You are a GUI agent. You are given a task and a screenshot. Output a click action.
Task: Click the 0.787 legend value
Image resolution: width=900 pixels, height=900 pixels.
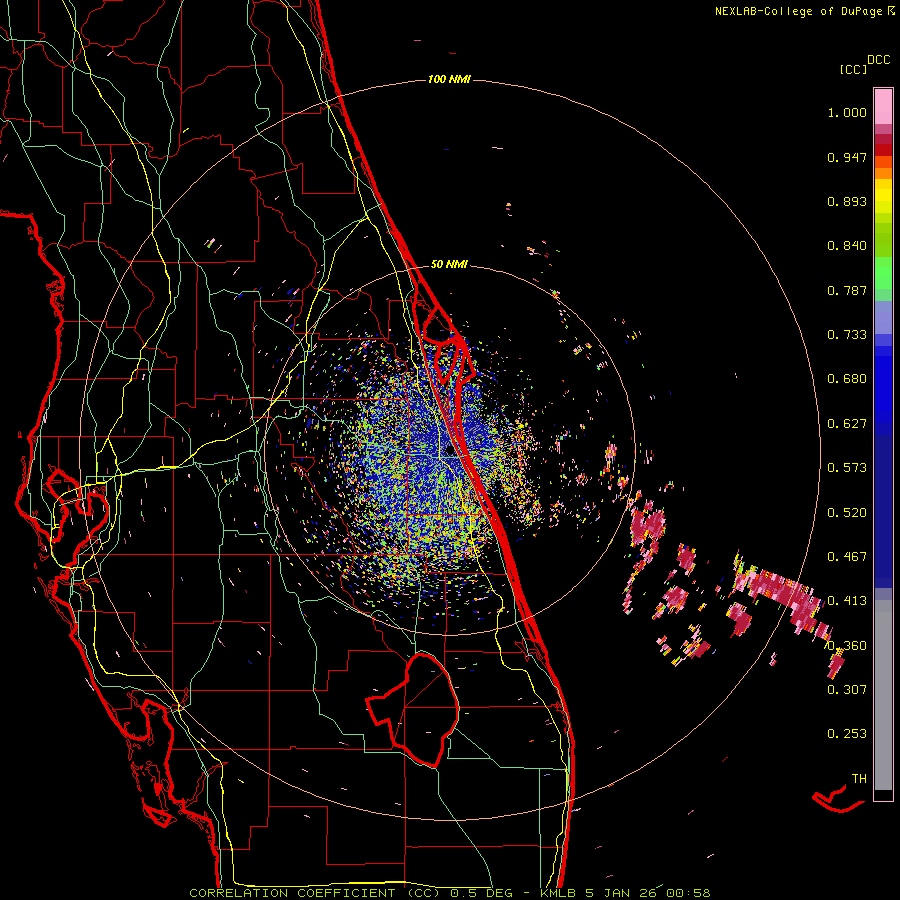pyautogui.click(x=847, y=290)
